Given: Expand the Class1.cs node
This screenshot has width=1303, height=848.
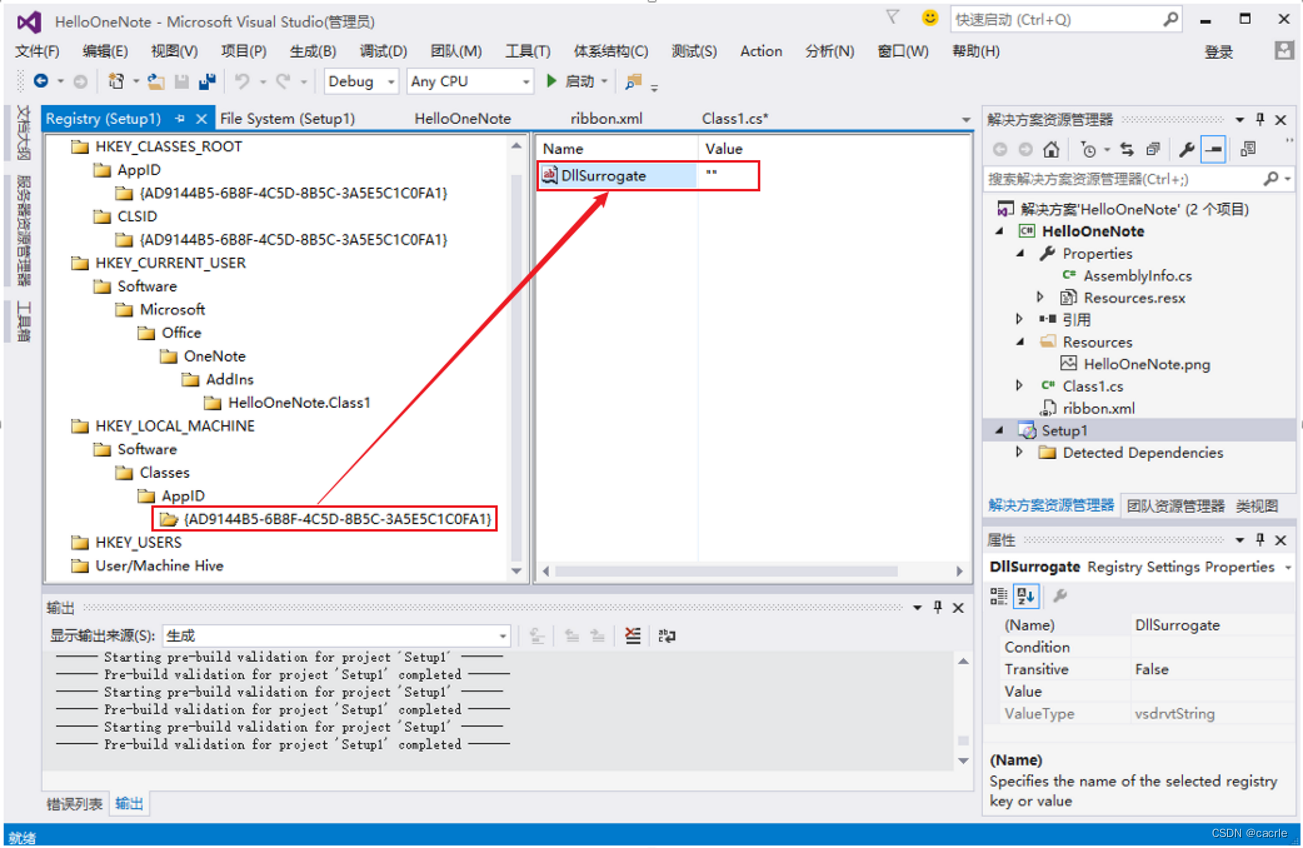Looking at the screenshot, I should (x=1020, y=386).
